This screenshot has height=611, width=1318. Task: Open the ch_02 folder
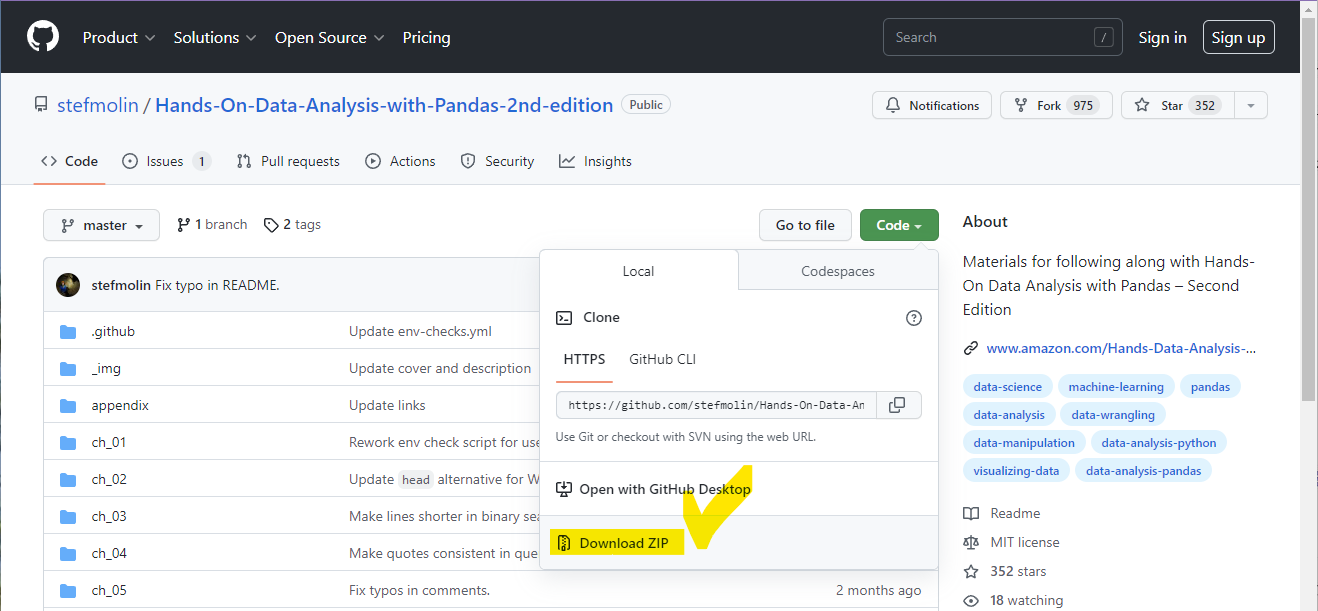[109, 479]
